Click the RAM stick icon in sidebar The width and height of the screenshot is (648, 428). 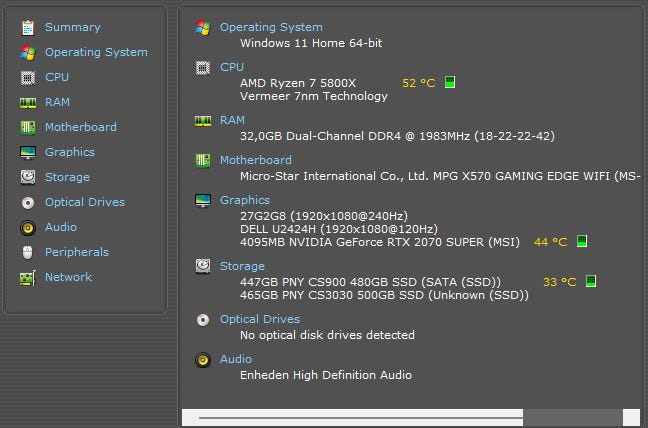point(28,102)
